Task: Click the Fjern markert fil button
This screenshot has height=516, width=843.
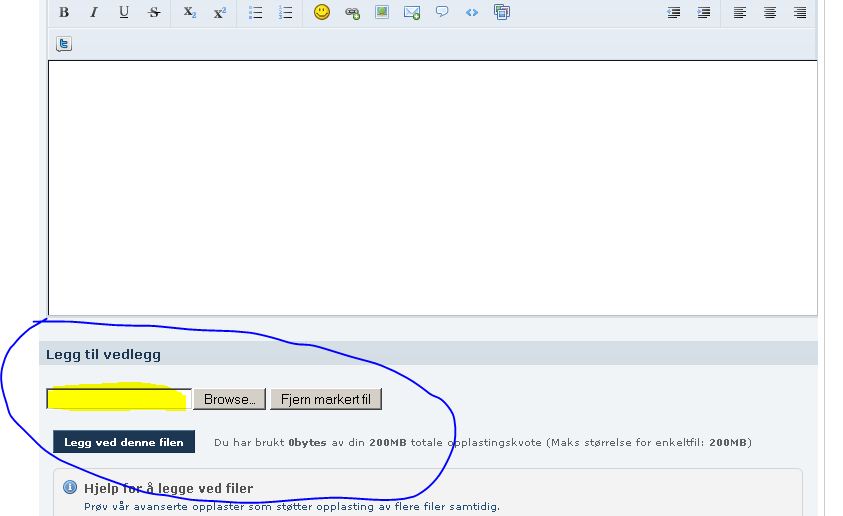Action: point(326,399)
